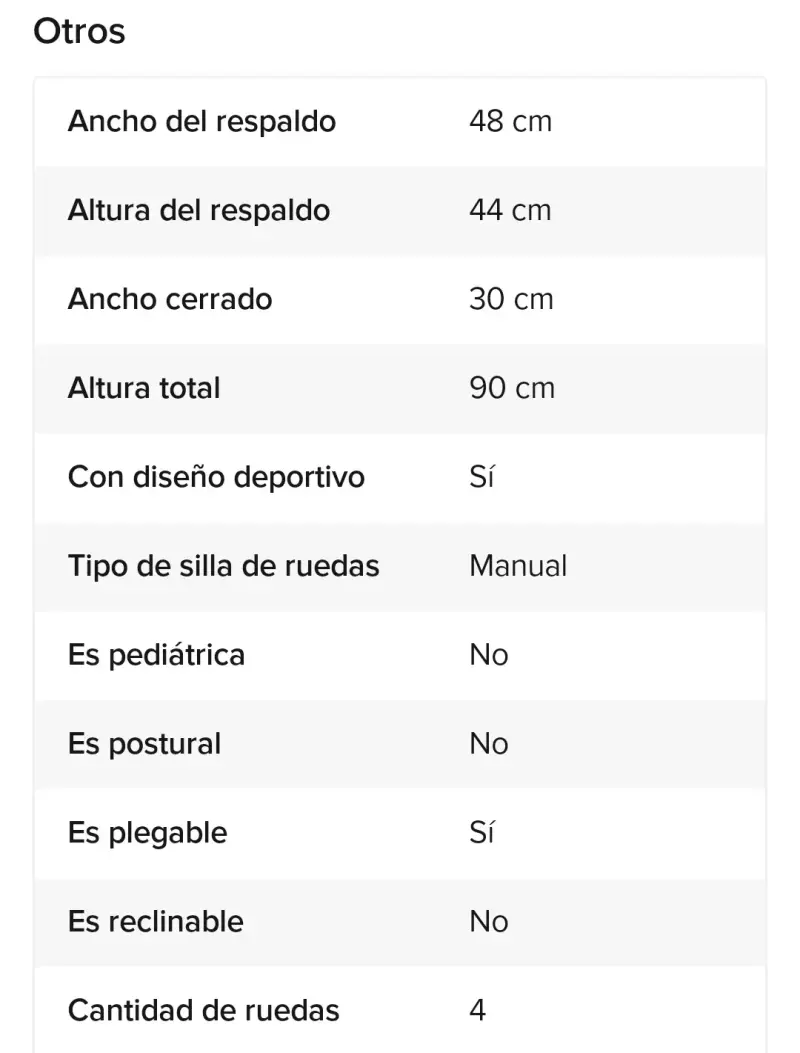
Task: Select the Con diseño deportivo label
Action: pos(216,477)
